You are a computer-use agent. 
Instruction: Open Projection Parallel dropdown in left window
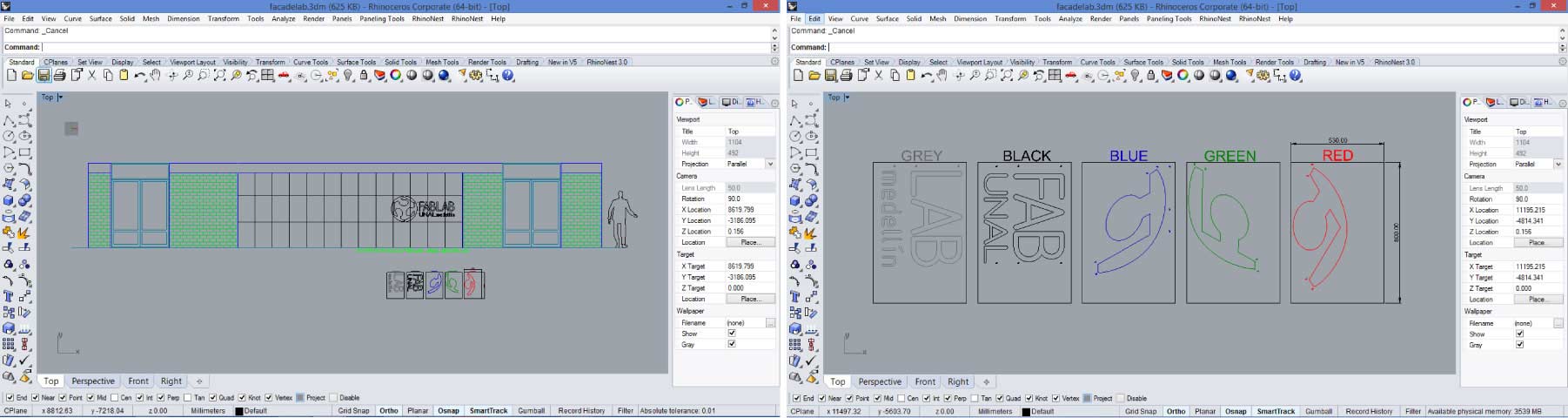770,164
